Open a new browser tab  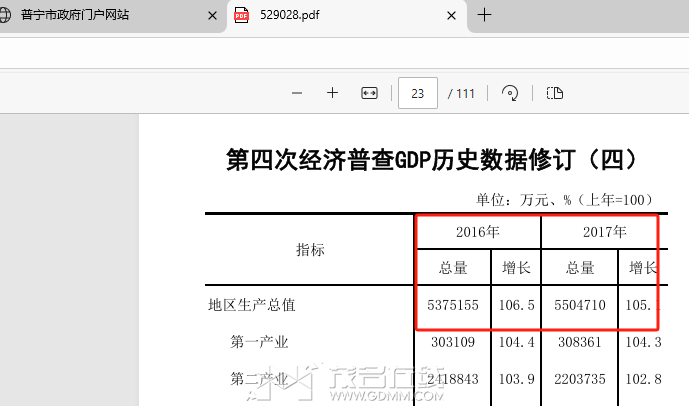(485, 15)
